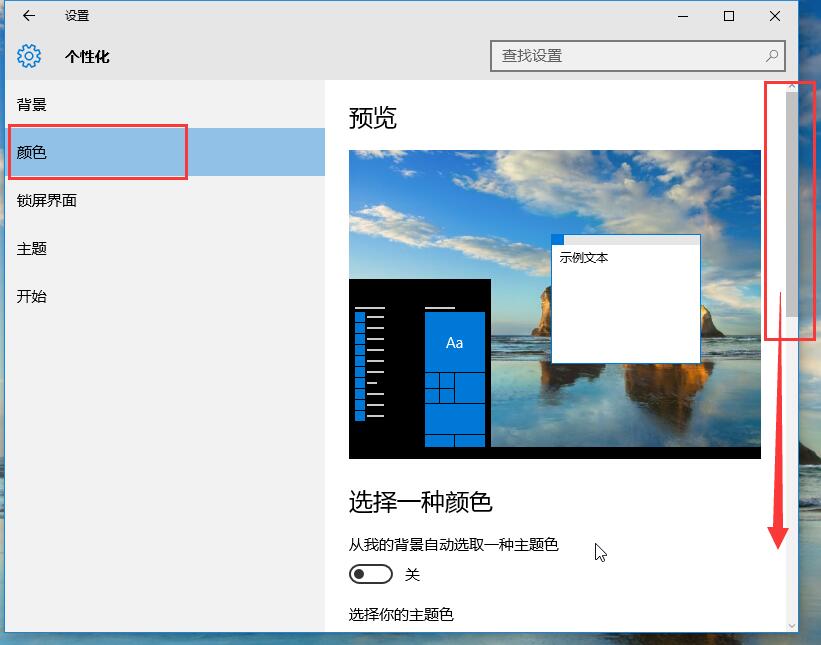This screenshot has width=821, height=645.
Task: Click the 选择一种颜色 heading
Action: (x=420, y=502)
